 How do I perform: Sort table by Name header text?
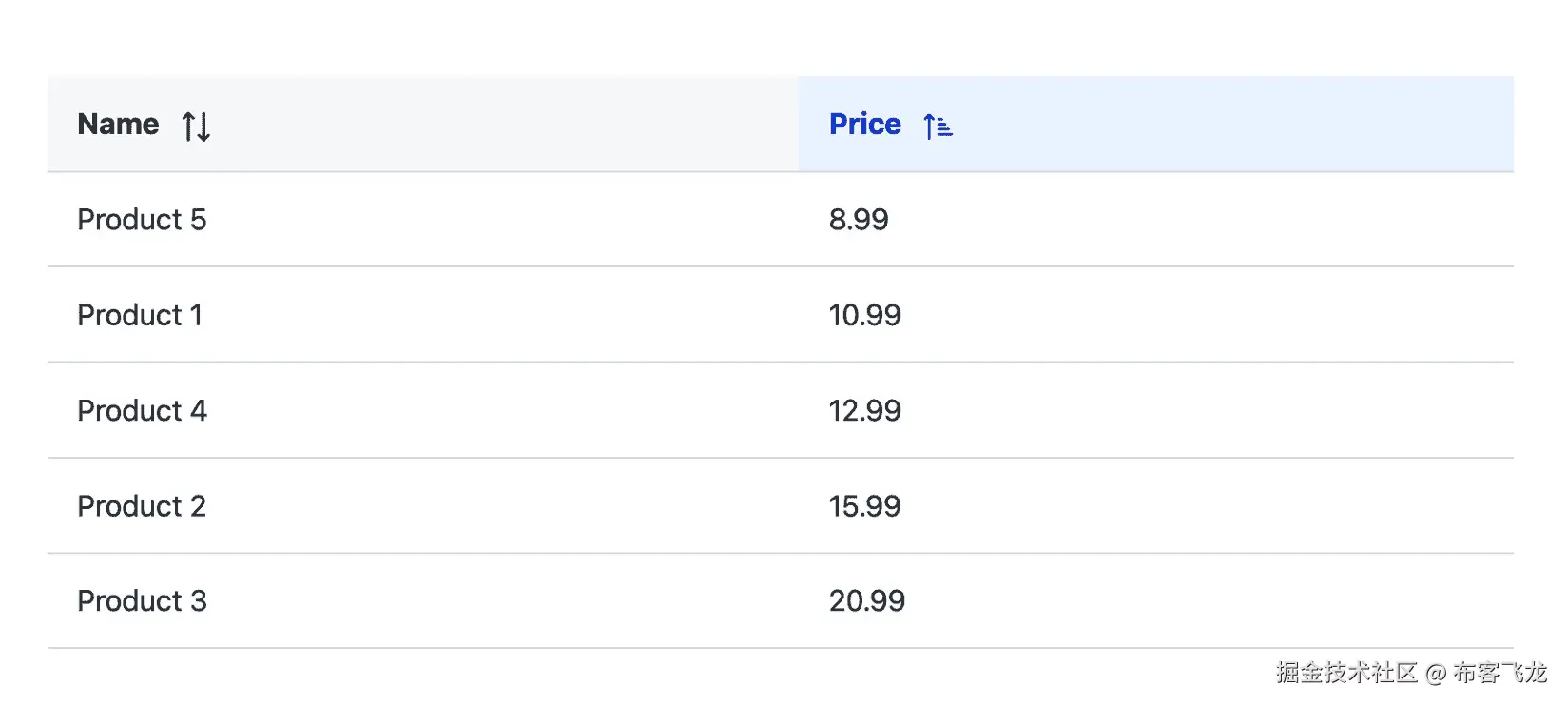(118, 124)
